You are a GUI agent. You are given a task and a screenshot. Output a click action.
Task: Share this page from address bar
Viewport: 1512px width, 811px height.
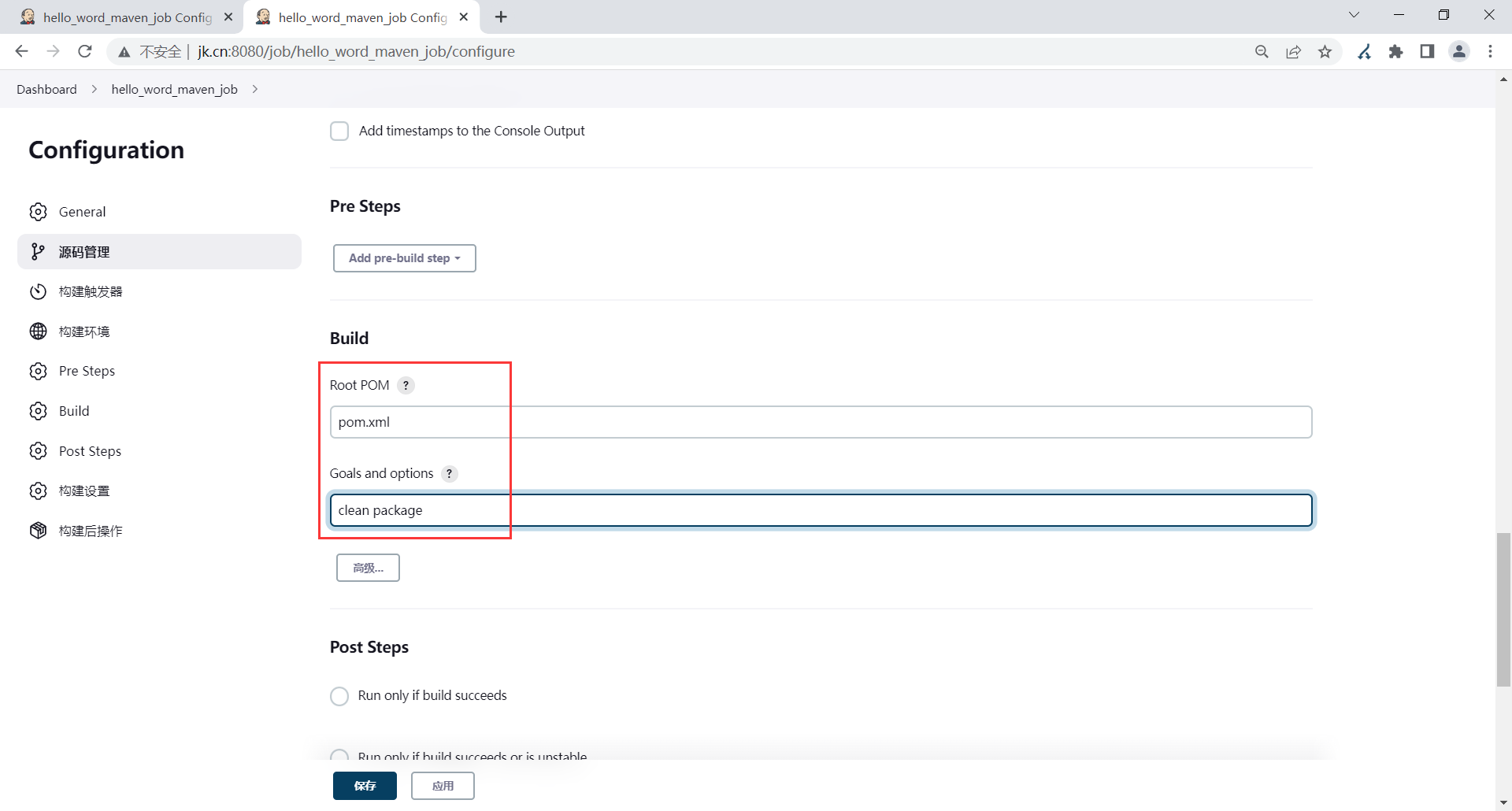[1293, 51]
